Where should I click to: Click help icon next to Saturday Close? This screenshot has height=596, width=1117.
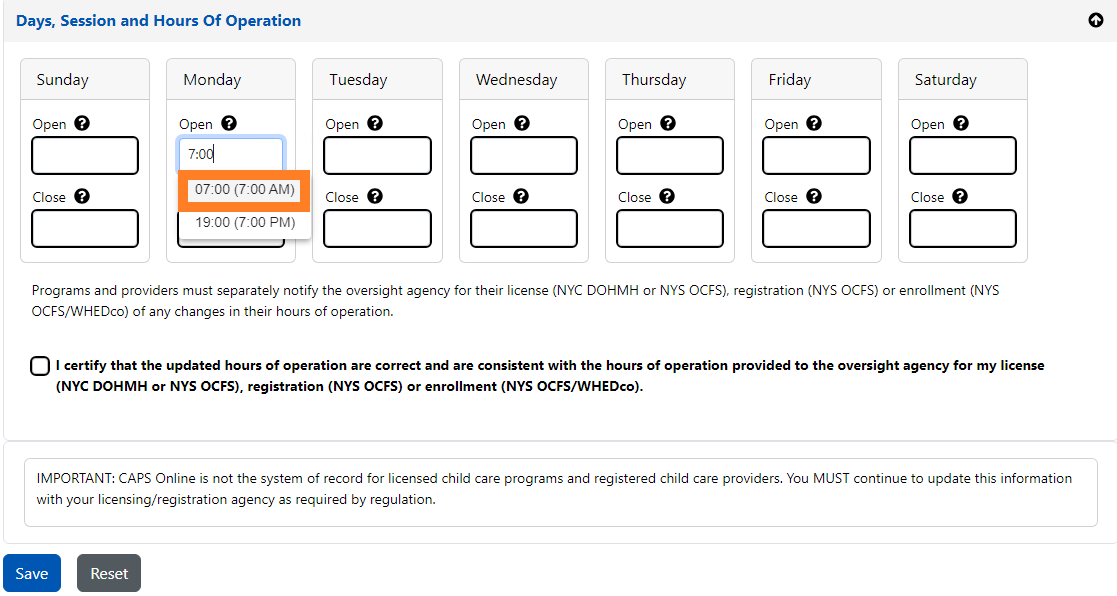tap(960, 197)
